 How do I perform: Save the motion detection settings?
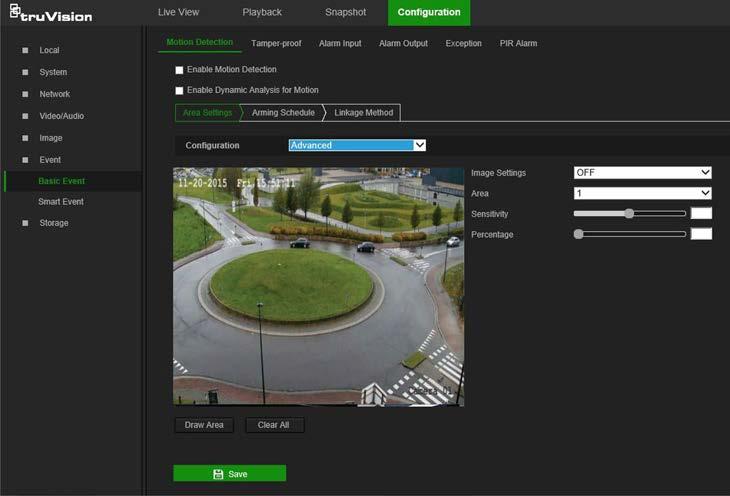click(230, 474)
